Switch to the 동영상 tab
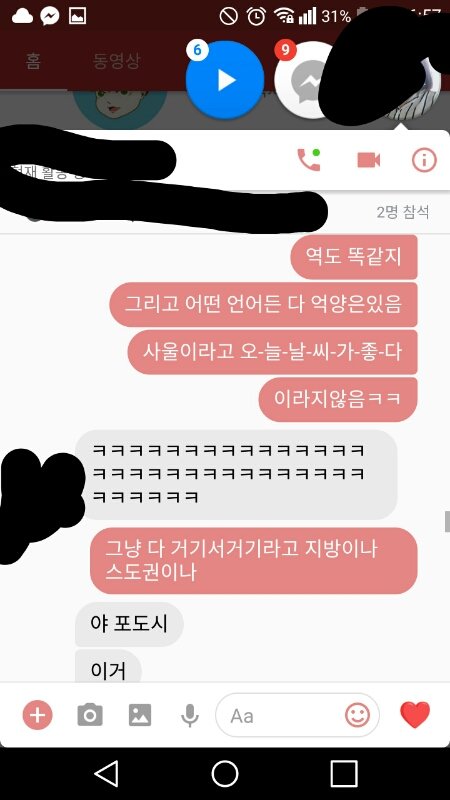Screen dimensions: 450x800 click(116, 61)
